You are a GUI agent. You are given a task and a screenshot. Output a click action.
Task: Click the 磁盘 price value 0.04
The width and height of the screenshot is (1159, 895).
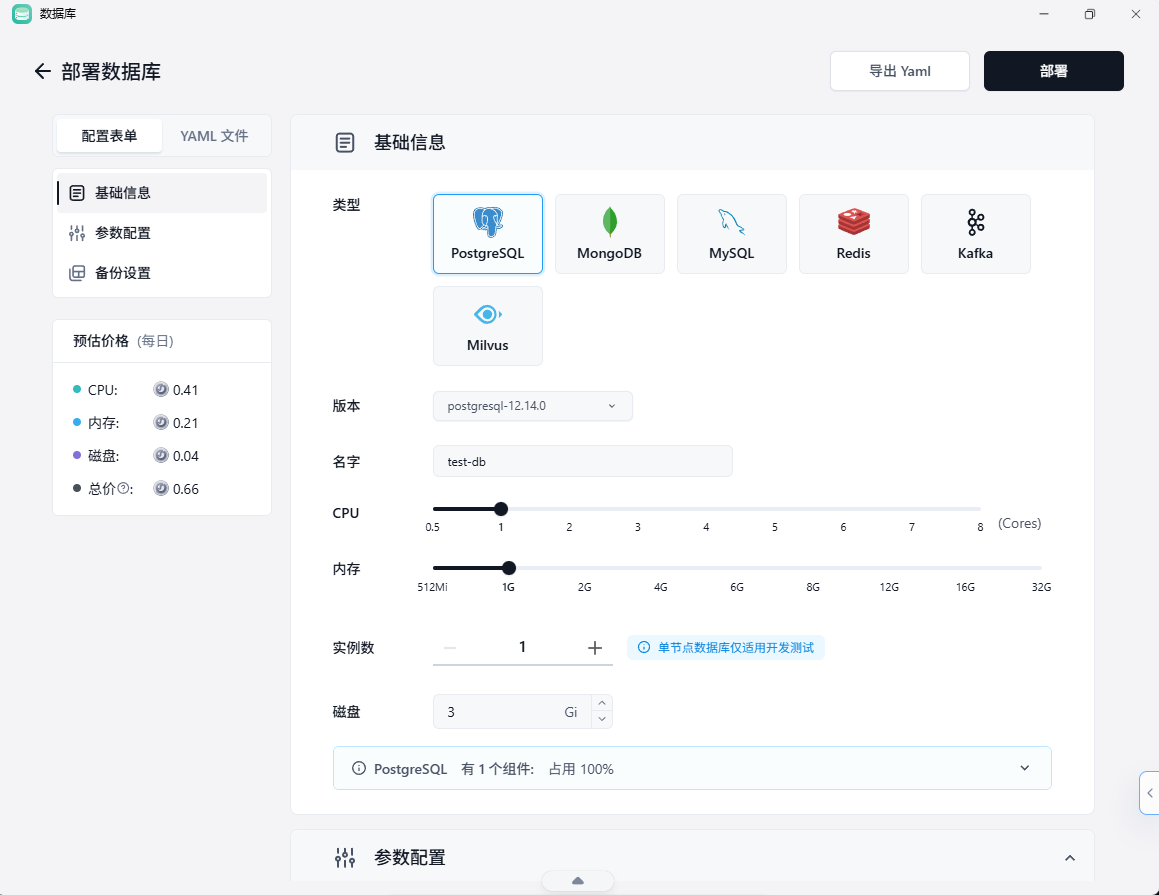pyautogui.click(x=186, y=456)
